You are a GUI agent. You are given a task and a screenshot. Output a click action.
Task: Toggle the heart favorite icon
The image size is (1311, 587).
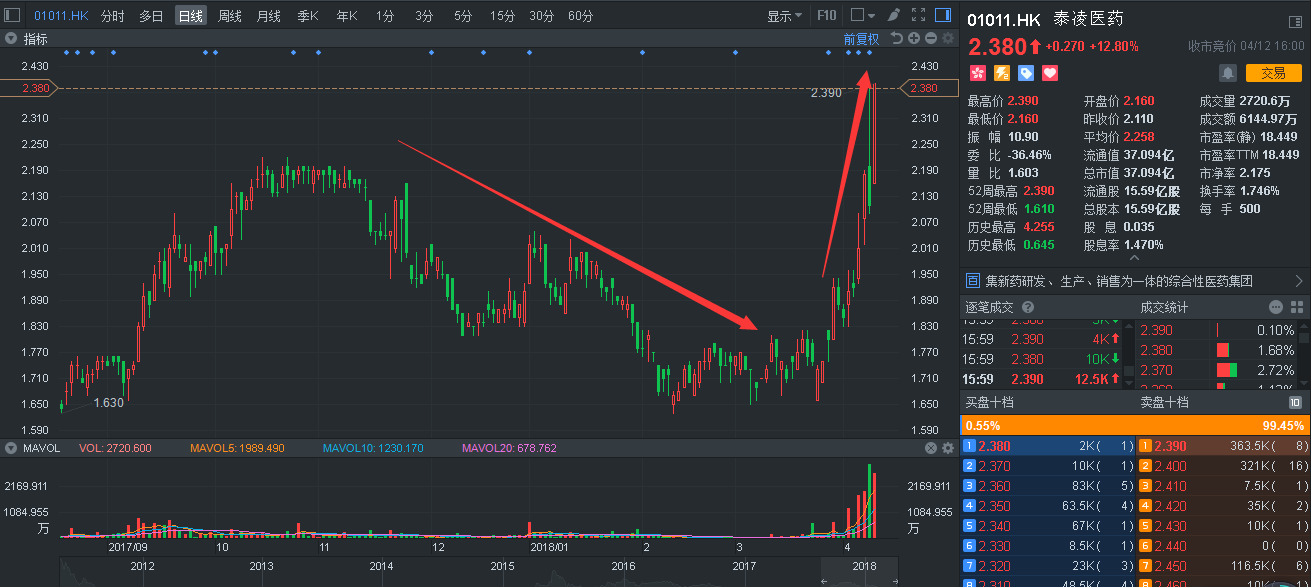pyautogui.click(x=1050, y=73)
